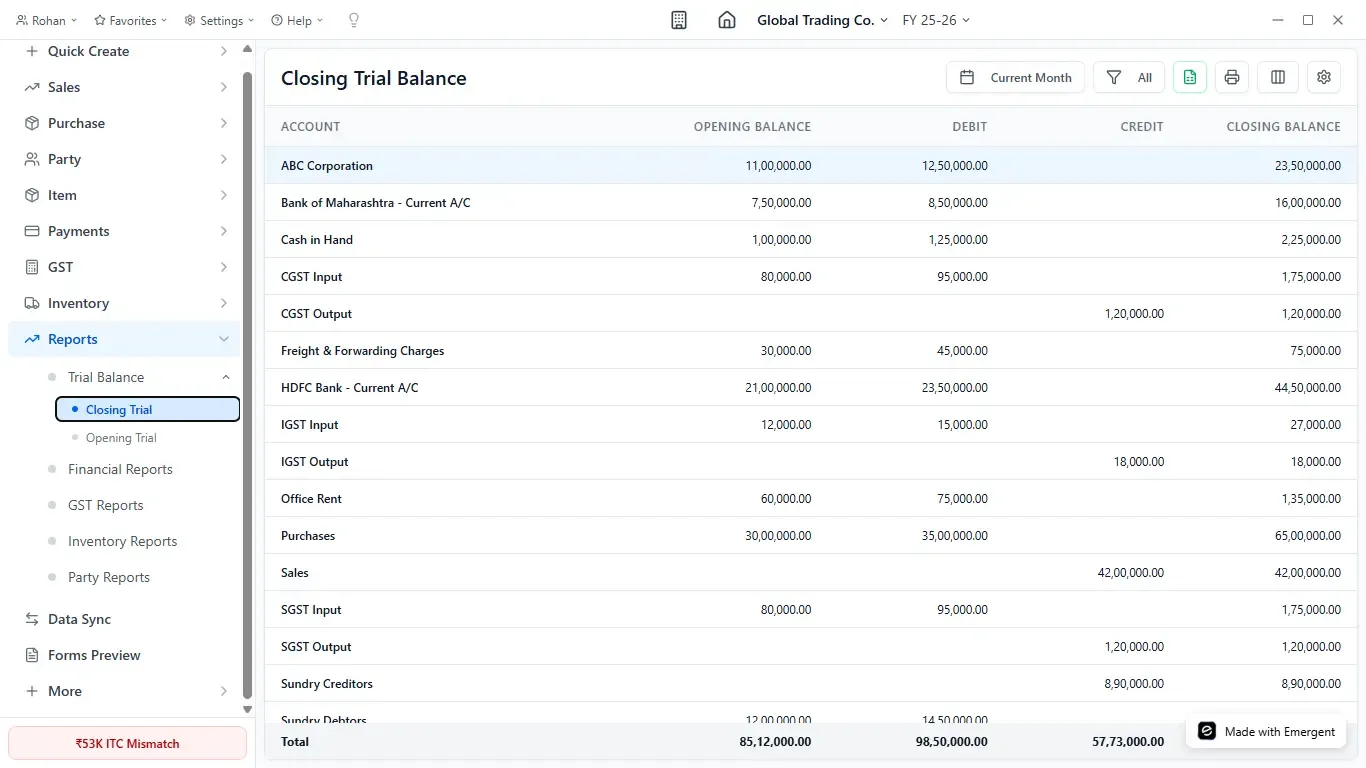The image size is (1366, 768).
Task: Open the ₹53K ITC Mismatch alert
Action: tap(127, 743)
